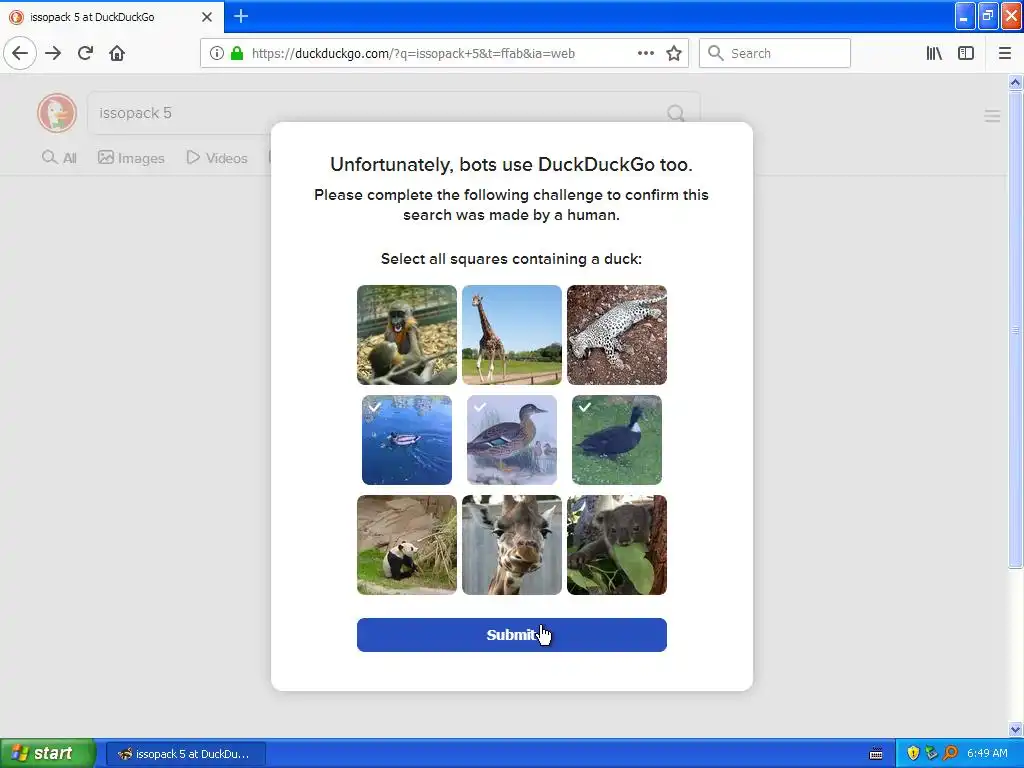Select the koala image square

616,545
